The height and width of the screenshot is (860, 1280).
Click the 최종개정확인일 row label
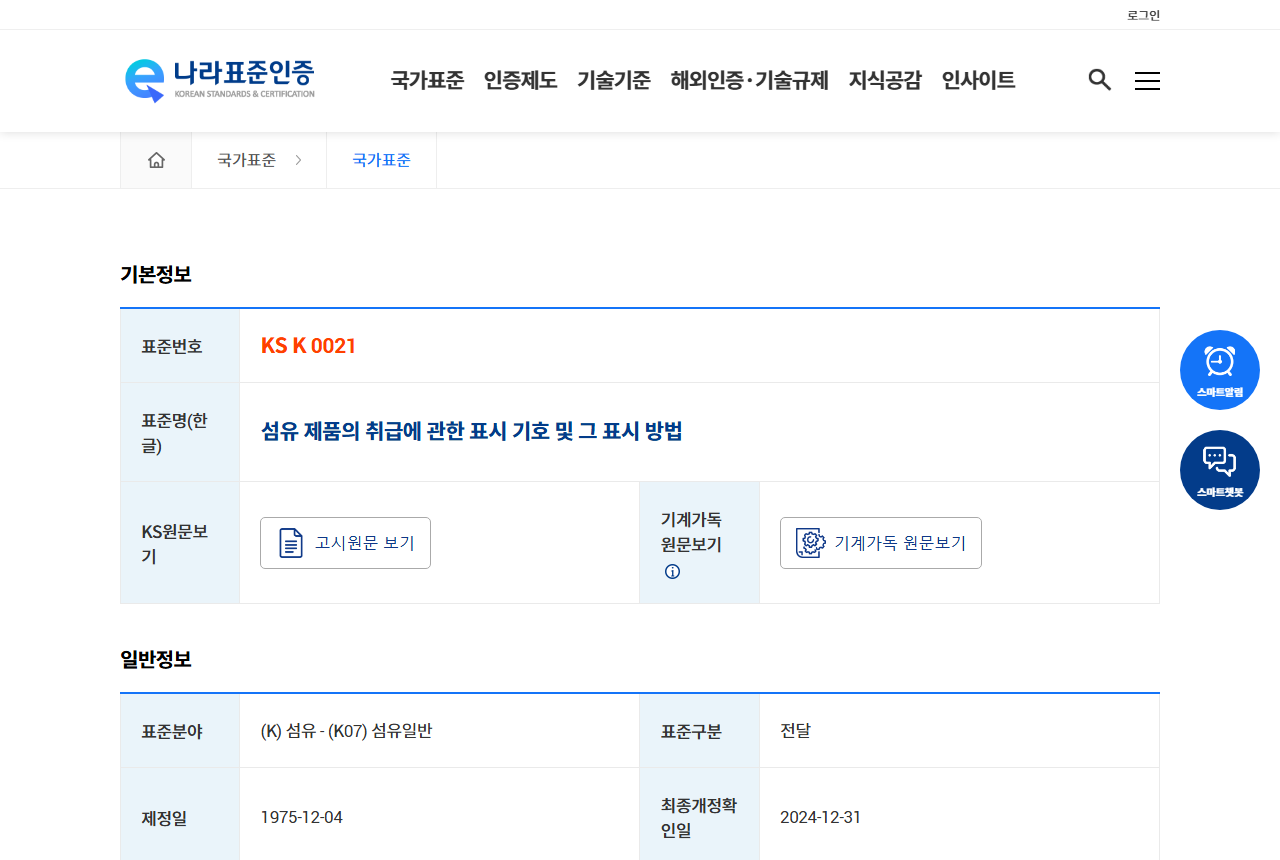point(699,818)
